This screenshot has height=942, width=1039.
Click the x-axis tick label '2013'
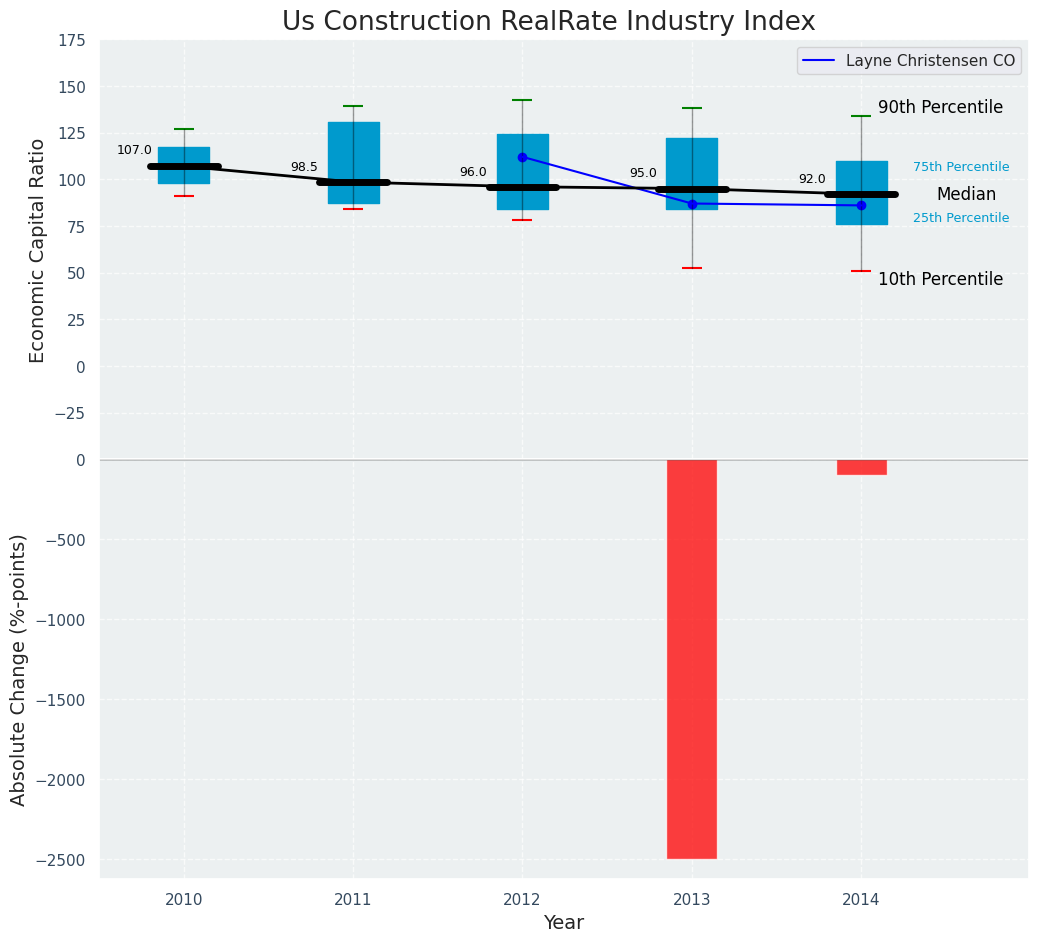(692, 900)
